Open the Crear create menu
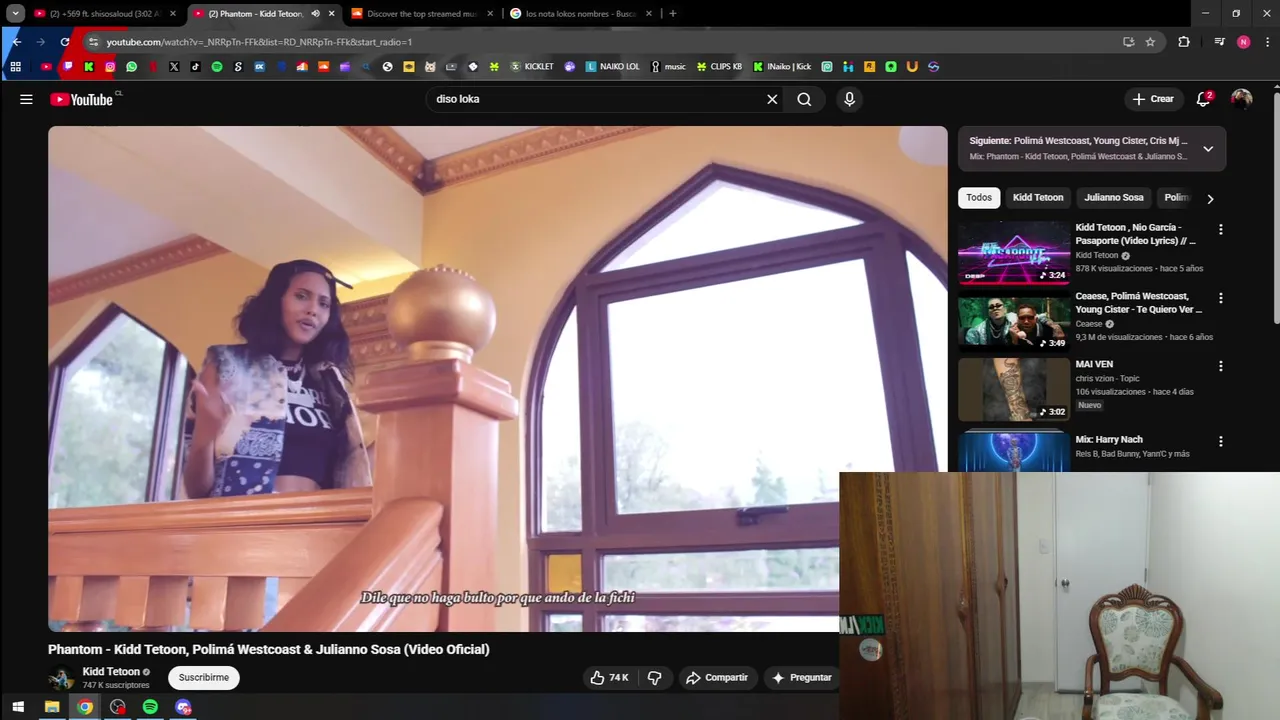Screen dimensions: 1280x720 coord(1153,99)
